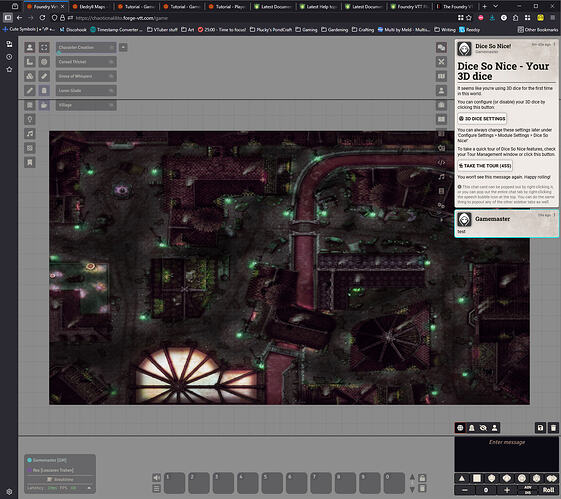The height and width of the screenshot is (499, 561).
Task: Switch to Character Creation scene
Action: click(86, 47)
